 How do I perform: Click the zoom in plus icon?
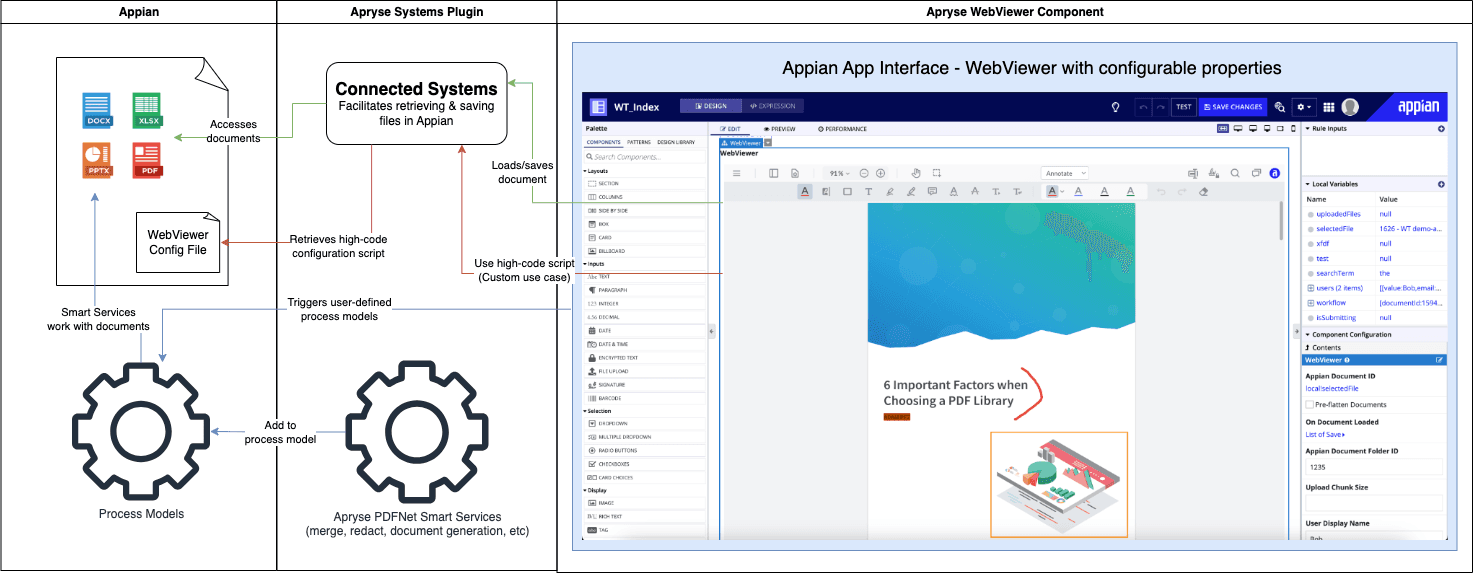(x=880, y=173)
